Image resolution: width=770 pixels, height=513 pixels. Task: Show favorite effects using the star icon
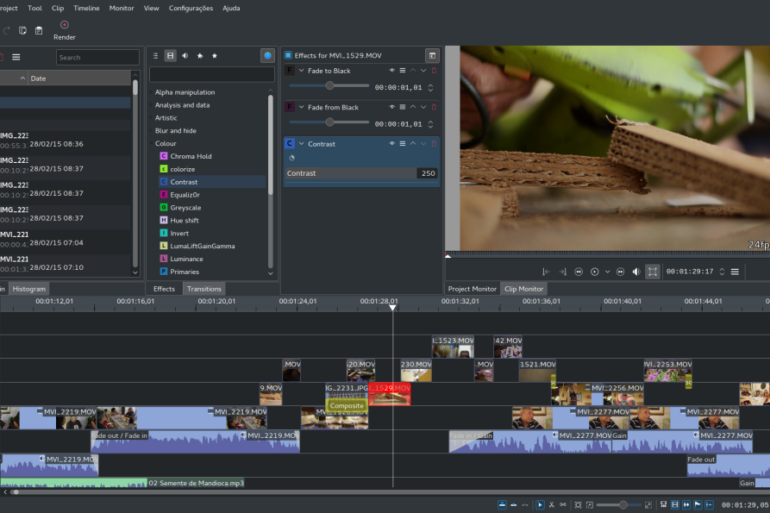click(x=214, y=56)
